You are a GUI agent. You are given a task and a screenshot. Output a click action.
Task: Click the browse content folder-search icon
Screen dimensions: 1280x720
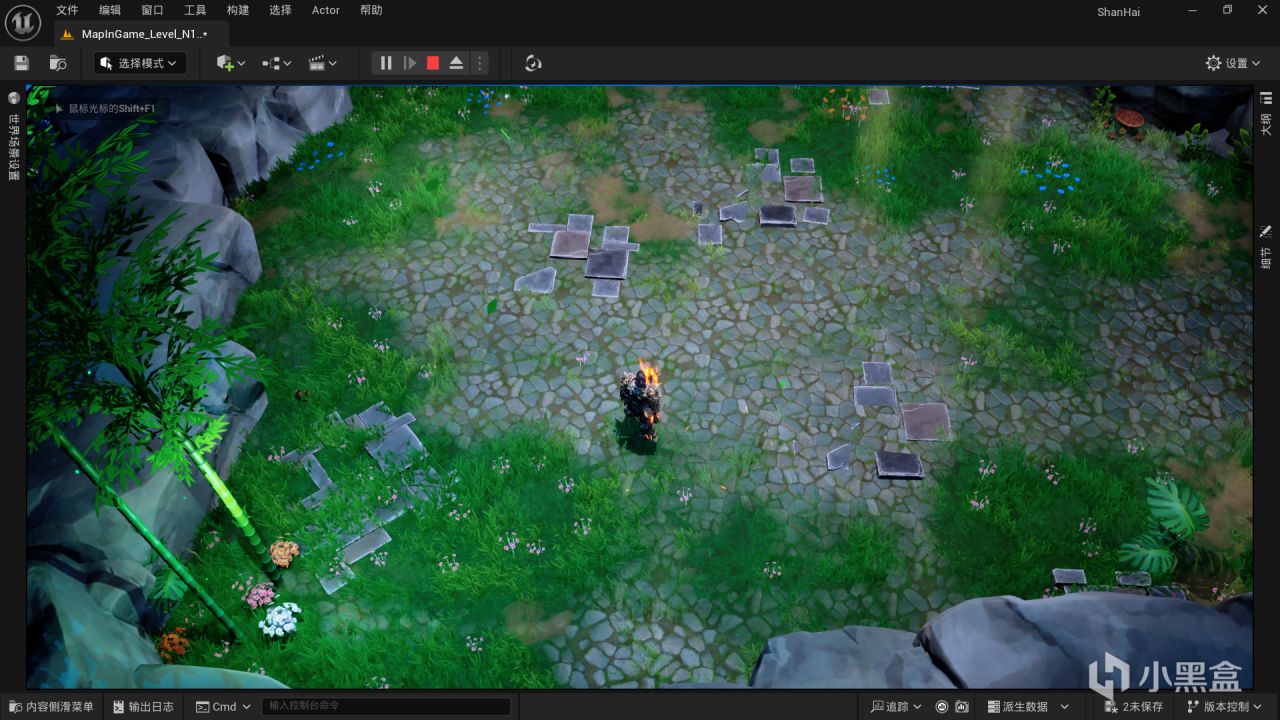58,63
